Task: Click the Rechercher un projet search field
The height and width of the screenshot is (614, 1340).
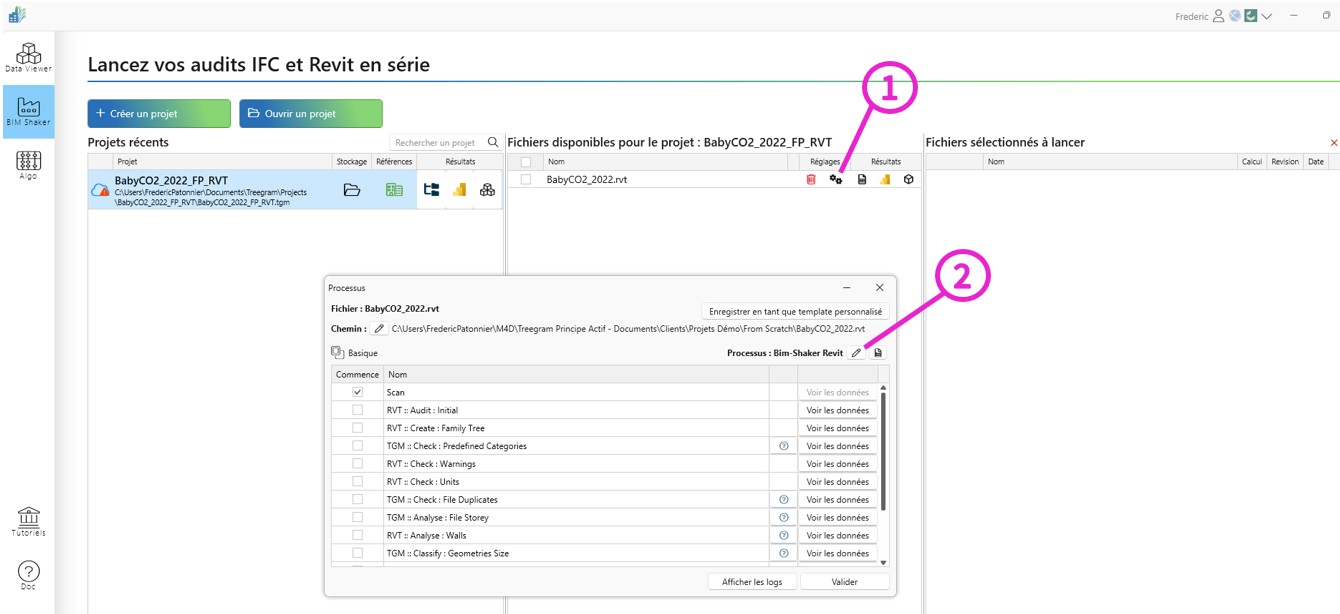Action: tap(436, 143)
